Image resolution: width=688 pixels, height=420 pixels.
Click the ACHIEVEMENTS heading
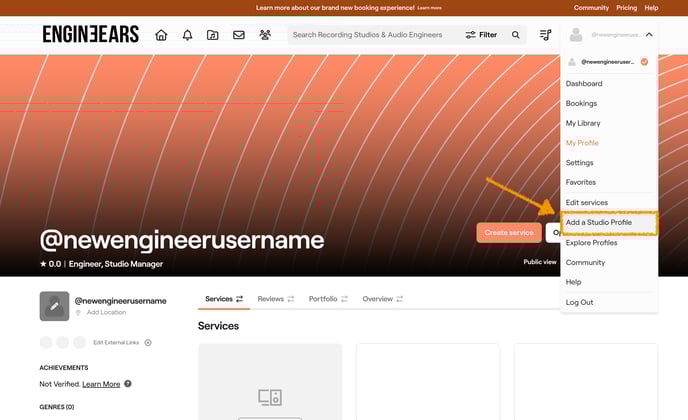point(64,368)
